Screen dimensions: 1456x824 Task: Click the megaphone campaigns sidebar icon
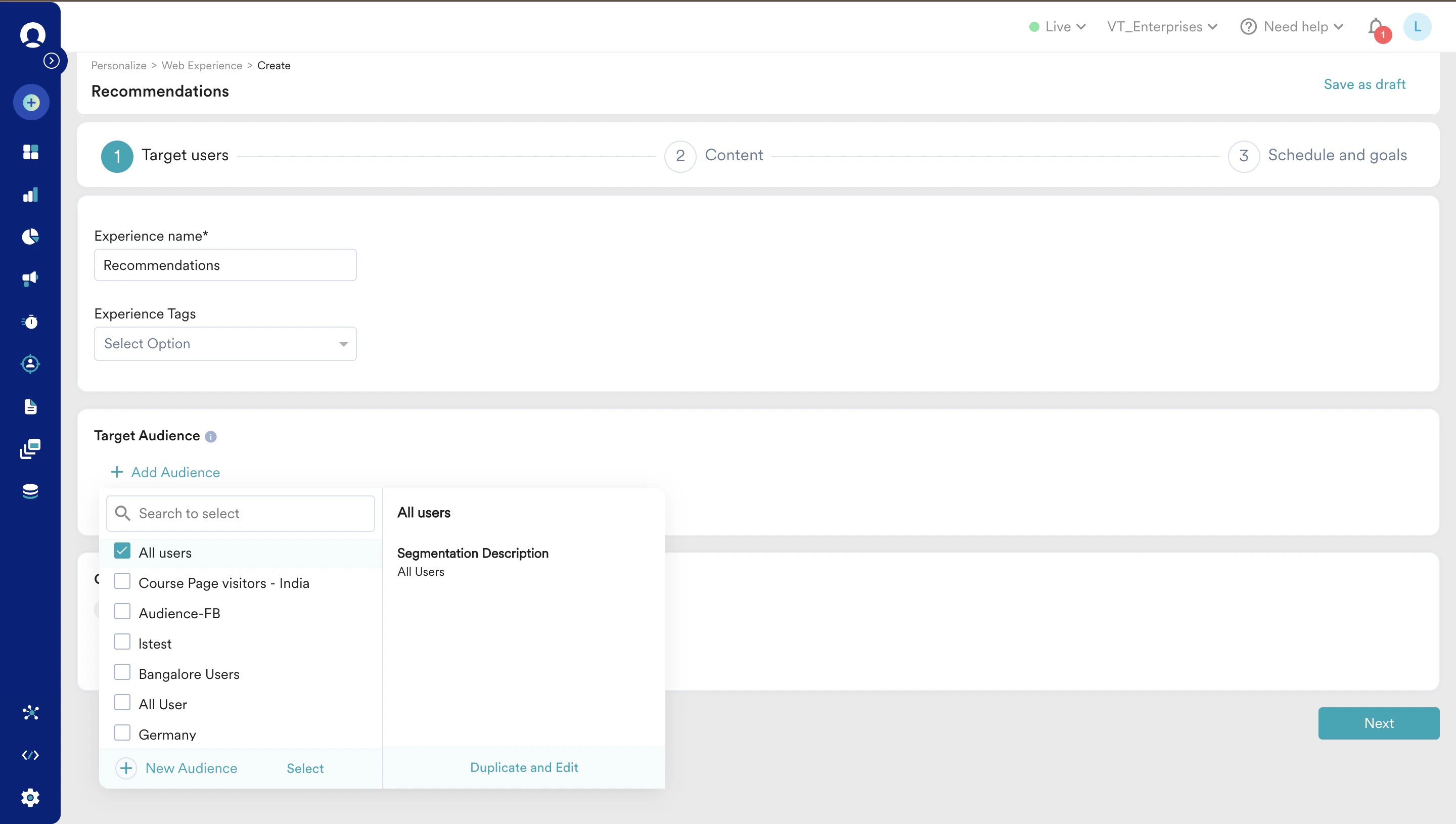(x=30, y=279)
